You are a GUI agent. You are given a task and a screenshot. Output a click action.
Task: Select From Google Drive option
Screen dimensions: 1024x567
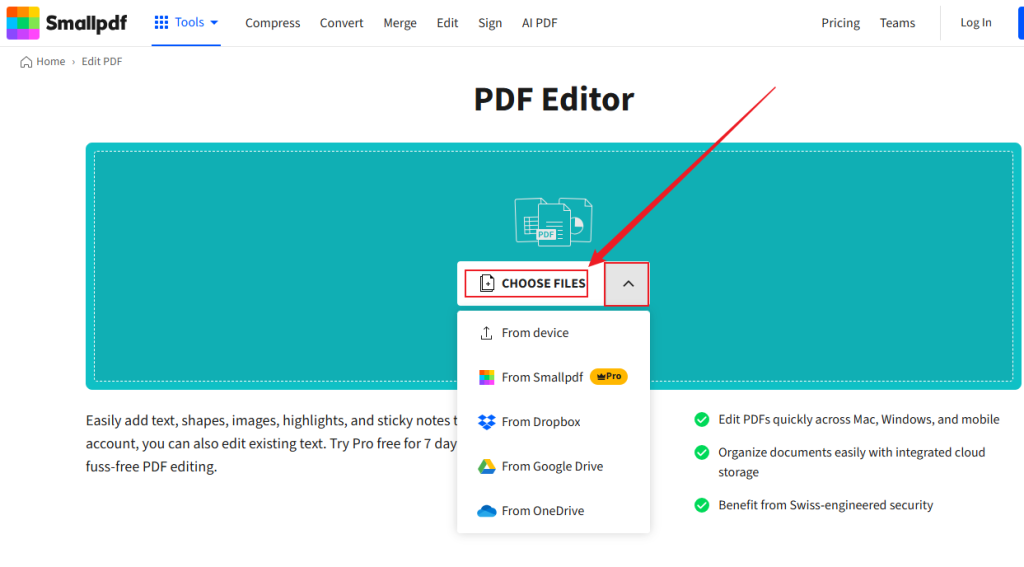pyautogui.click(x=553, y=466)
